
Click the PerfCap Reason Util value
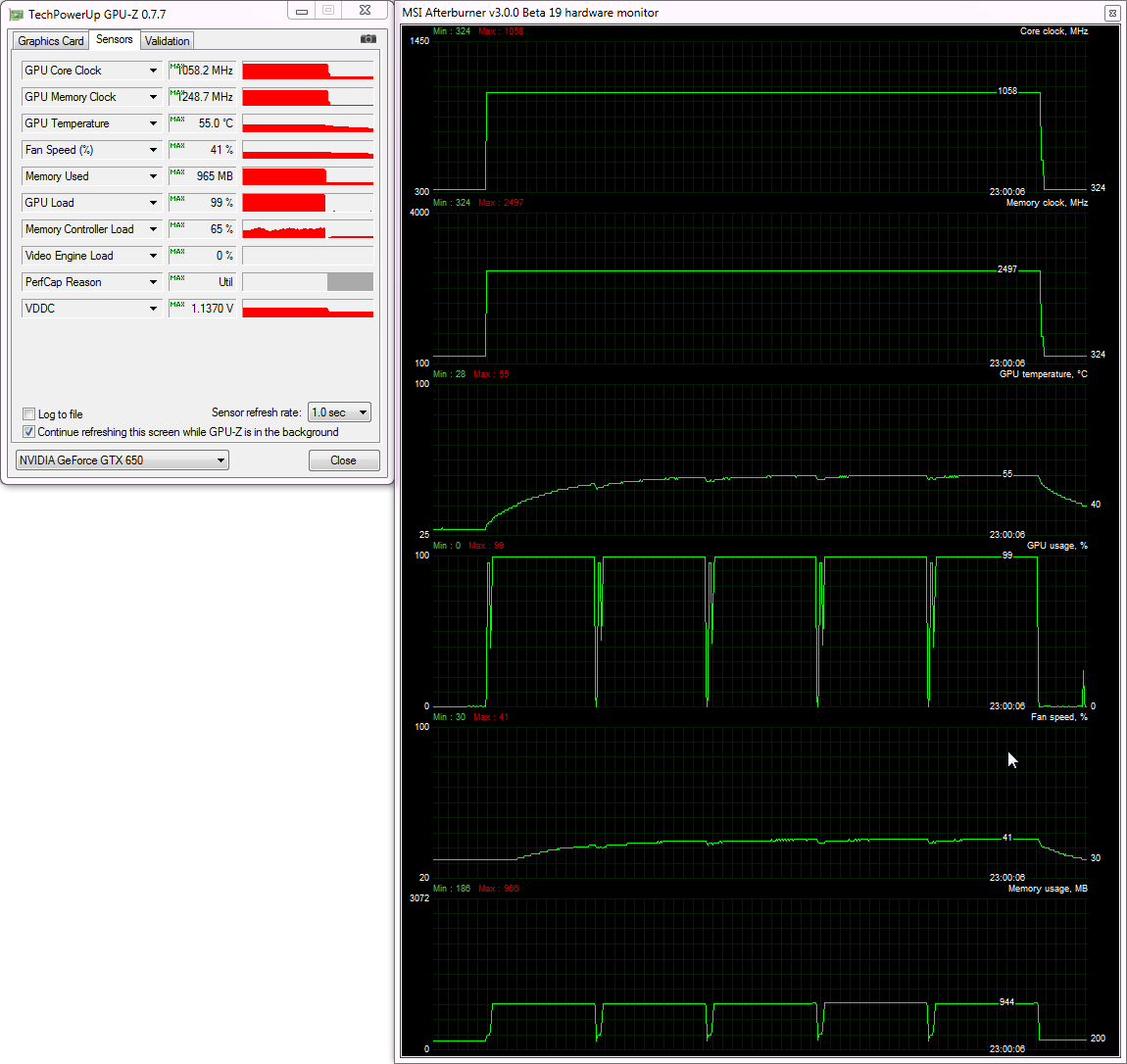[203, 282]
